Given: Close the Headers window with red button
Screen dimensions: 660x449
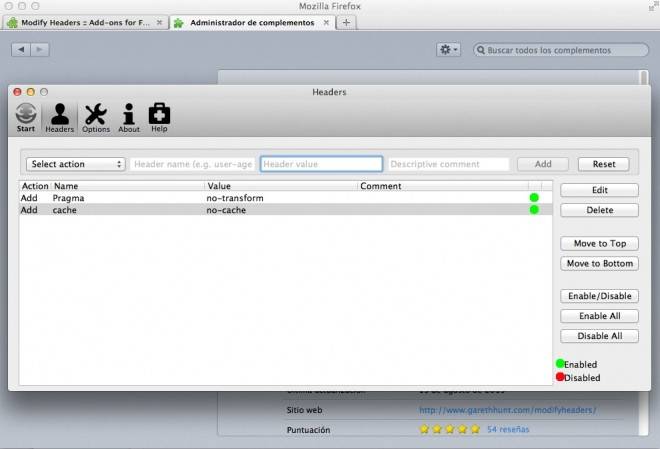Looking at the screenshot, I should [x=17, y=92].
